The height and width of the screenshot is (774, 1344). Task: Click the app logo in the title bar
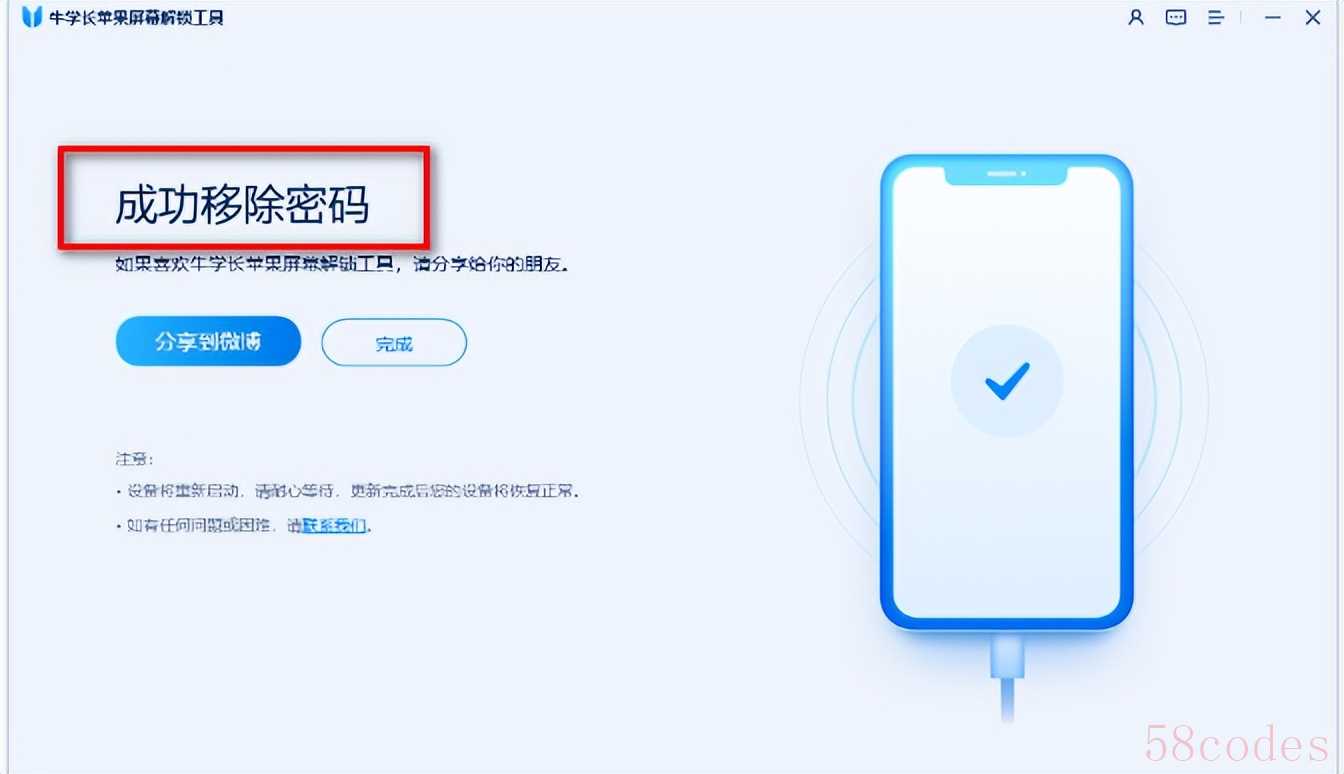coord(32,17)
